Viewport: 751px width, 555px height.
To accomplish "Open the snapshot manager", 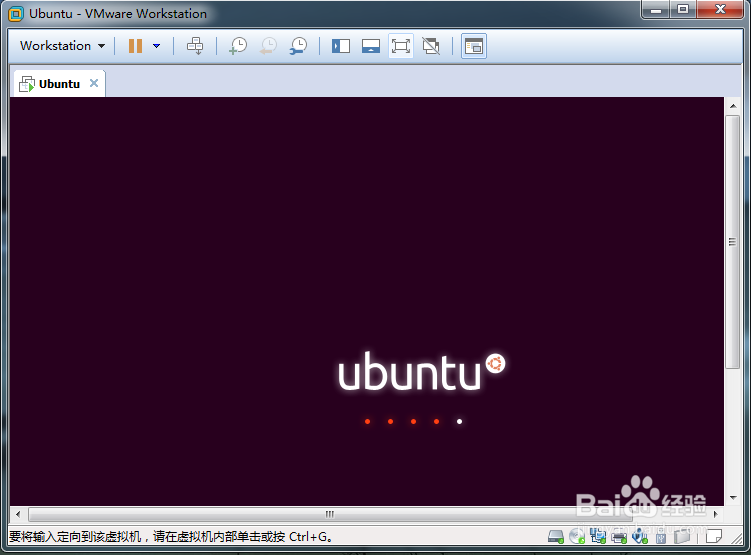I will point(298,46).
